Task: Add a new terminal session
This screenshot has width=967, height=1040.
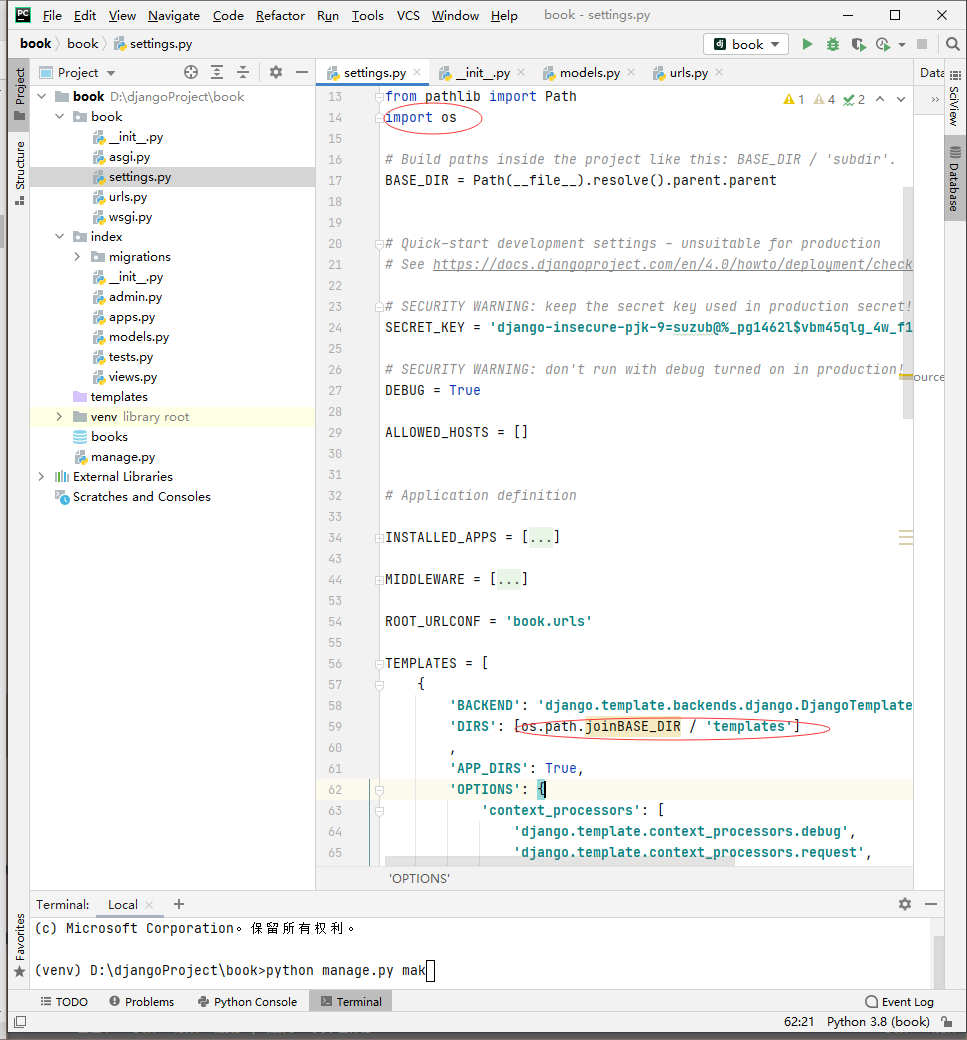Action: (x=179, y=904)
